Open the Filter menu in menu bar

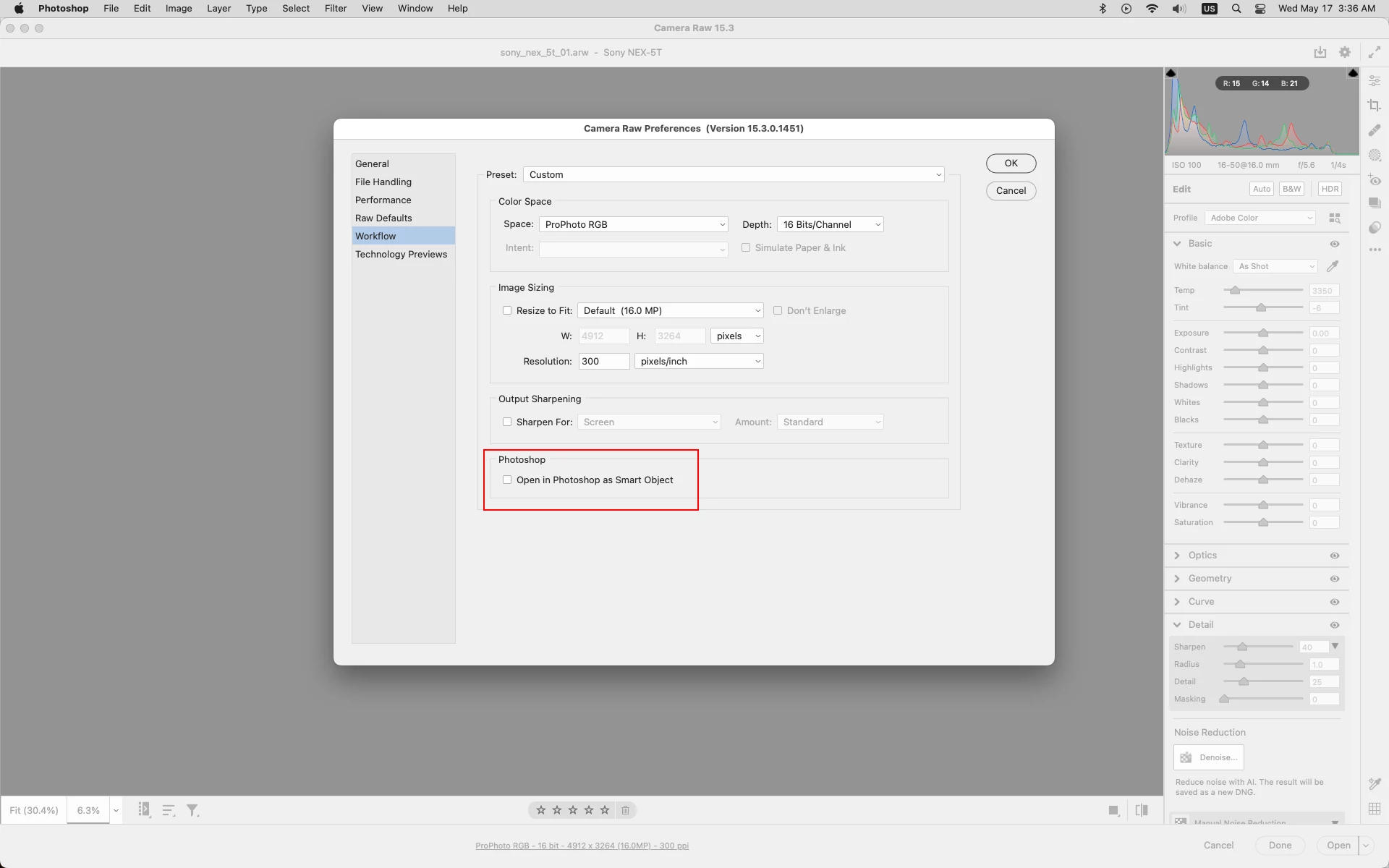(x=335, y=9)
